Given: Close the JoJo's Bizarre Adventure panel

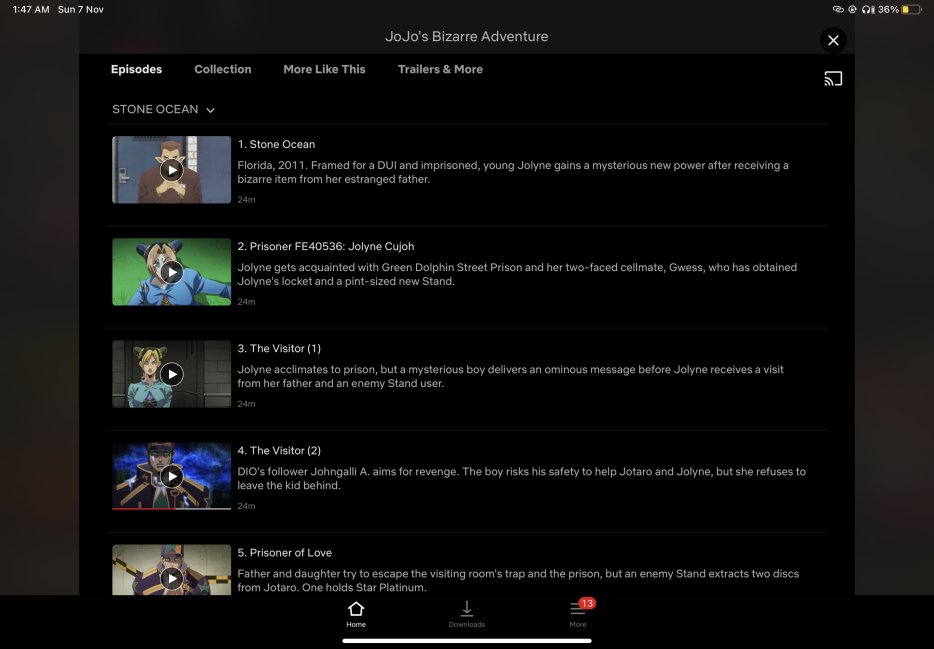Looking at the screenshot, I should pos(833,40).
